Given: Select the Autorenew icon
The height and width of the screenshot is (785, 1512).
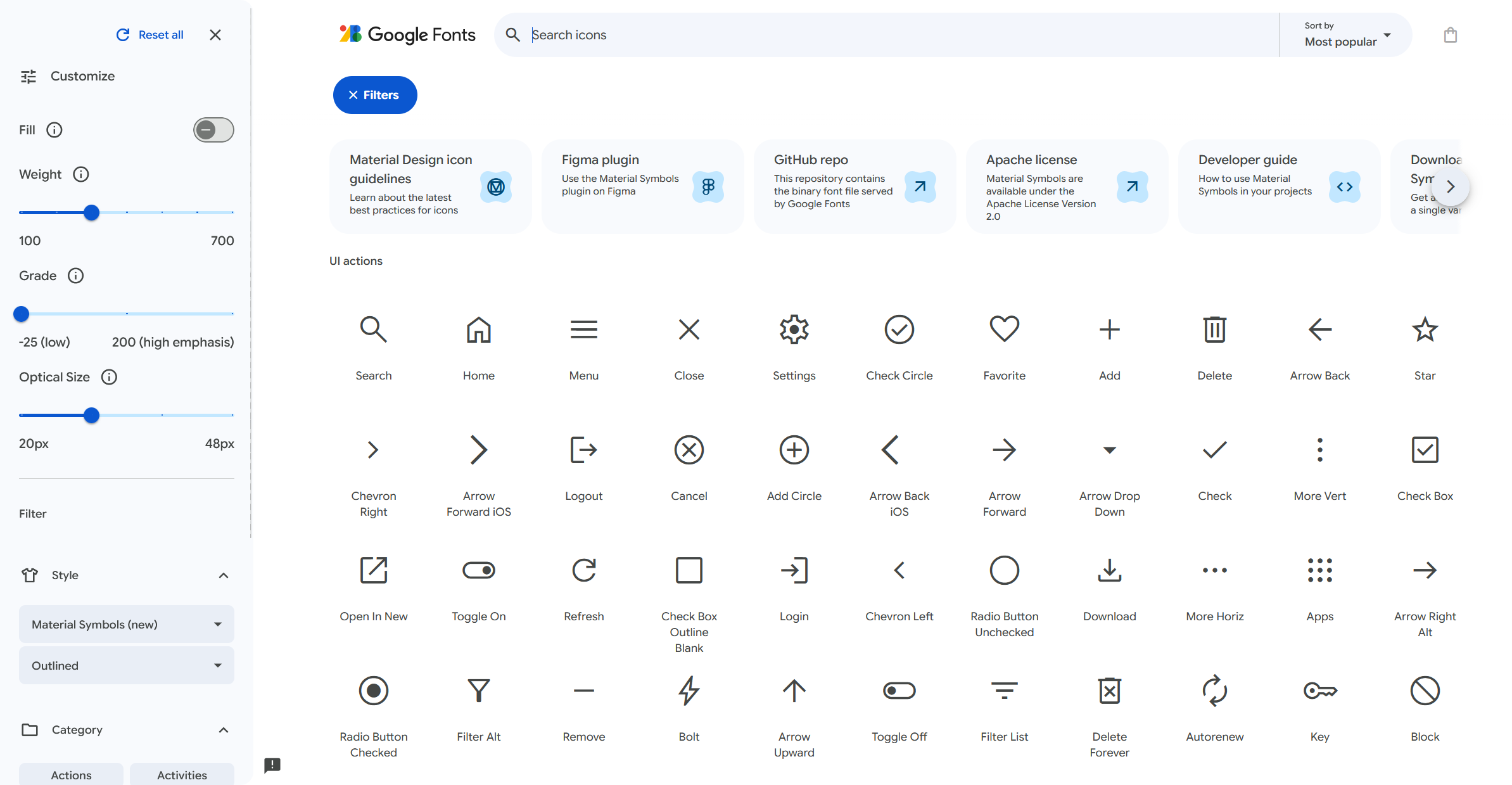Looking at the screenshot, I should click(x=1214, y=691).
